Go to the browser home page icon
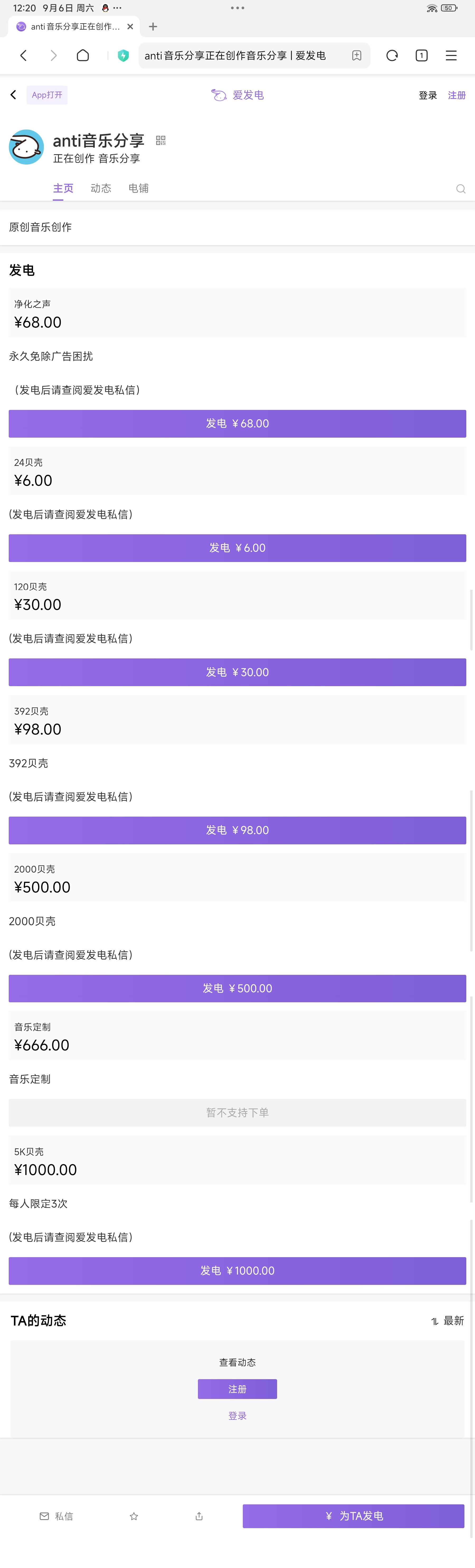The height and width of the screenshot is (1568, 475). (83, 55)
